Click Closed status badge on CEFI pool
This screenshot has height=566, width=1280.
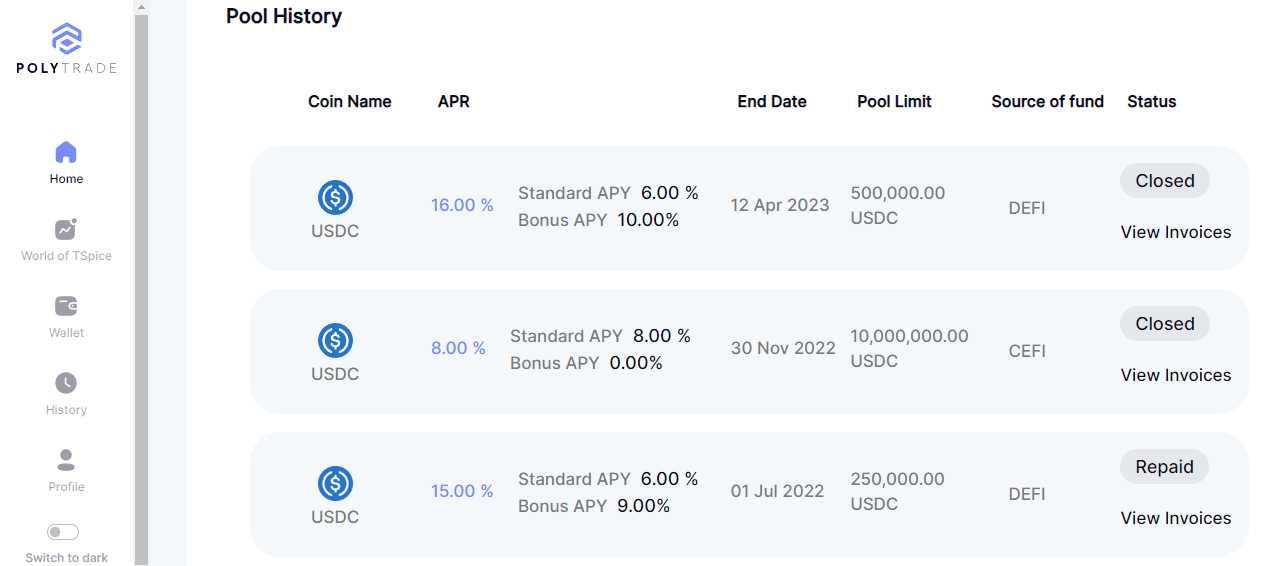coord(1164,324)
